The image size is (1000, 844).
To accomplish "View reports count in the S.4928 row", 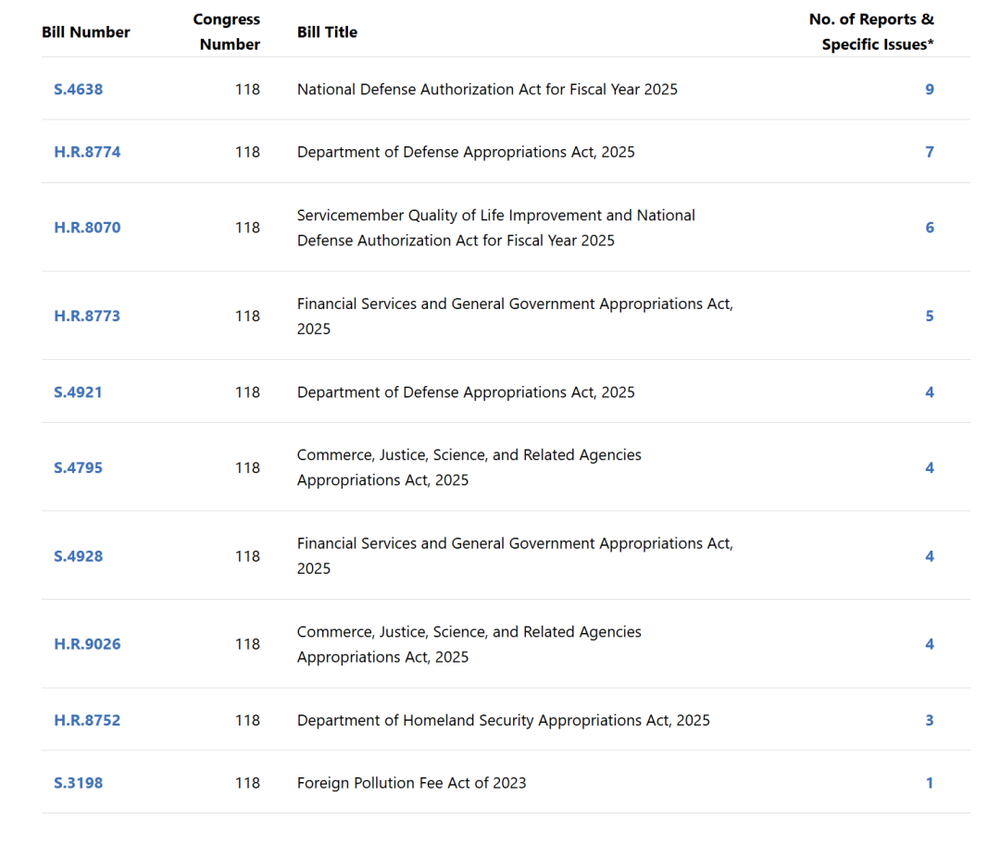I will click(929, 556).
